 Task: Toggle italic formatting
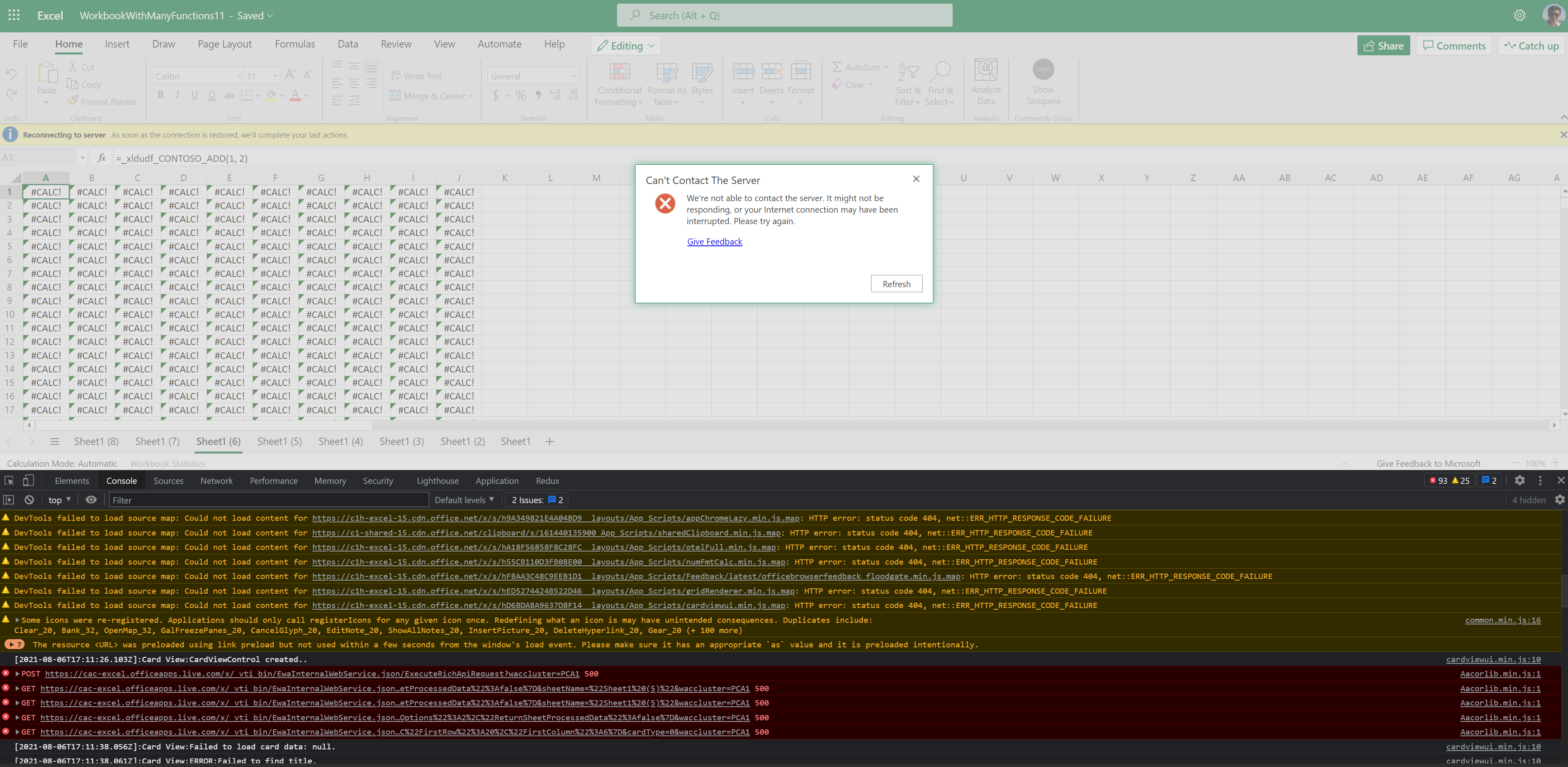(177, 94)
